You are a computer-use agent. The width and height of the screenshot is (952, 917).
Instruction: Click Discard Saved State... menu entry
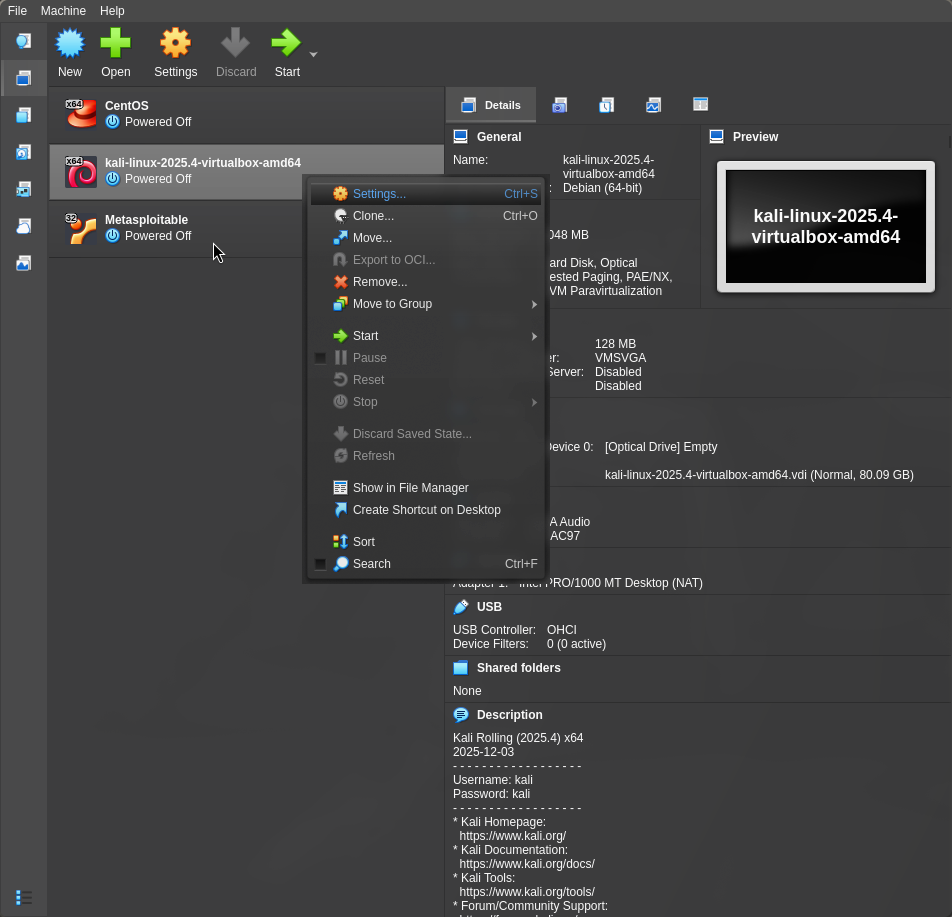pos(426,434)
